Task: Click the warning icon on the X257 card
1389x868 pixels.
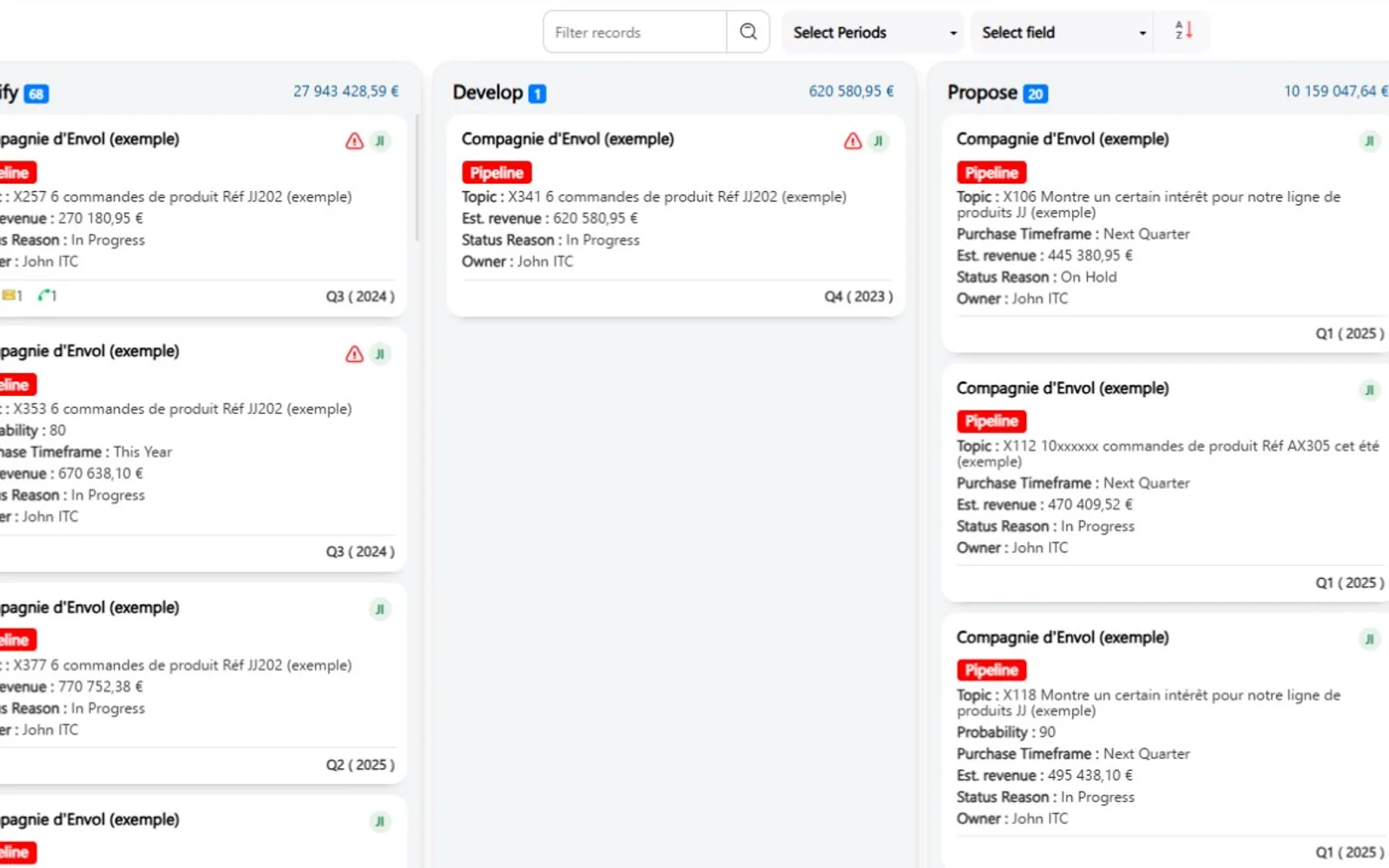Action: (354, 141)
